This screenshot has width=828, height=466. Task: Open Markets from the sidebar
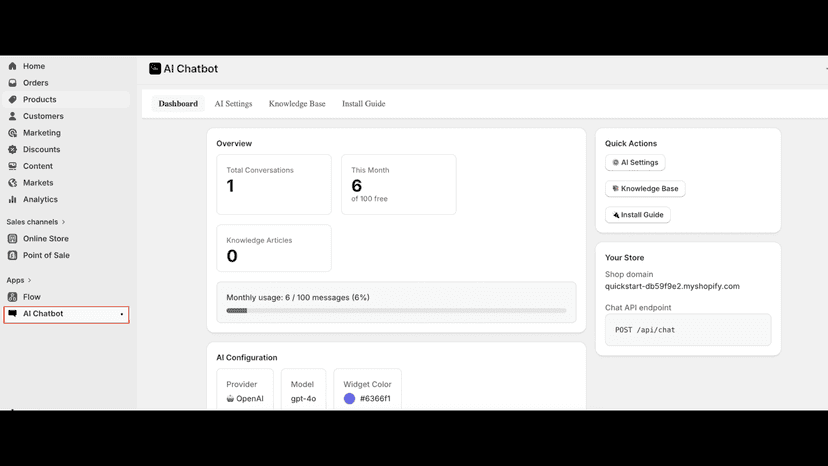click(x=66, y=183)
